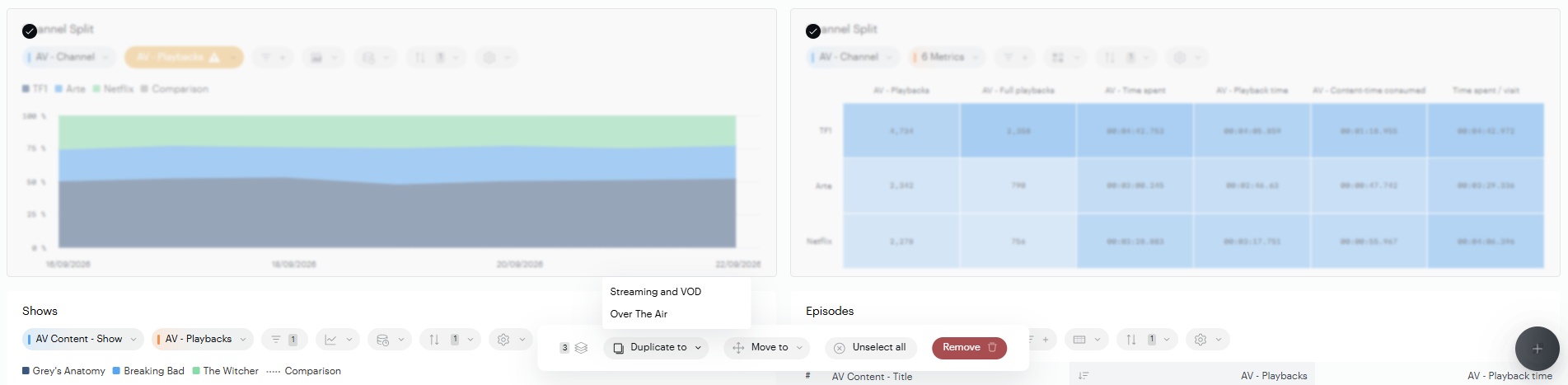Uncheck the right Channel Split widget checkbox
The width and height of the screenshot is (1568, 385).
(813, 31)
